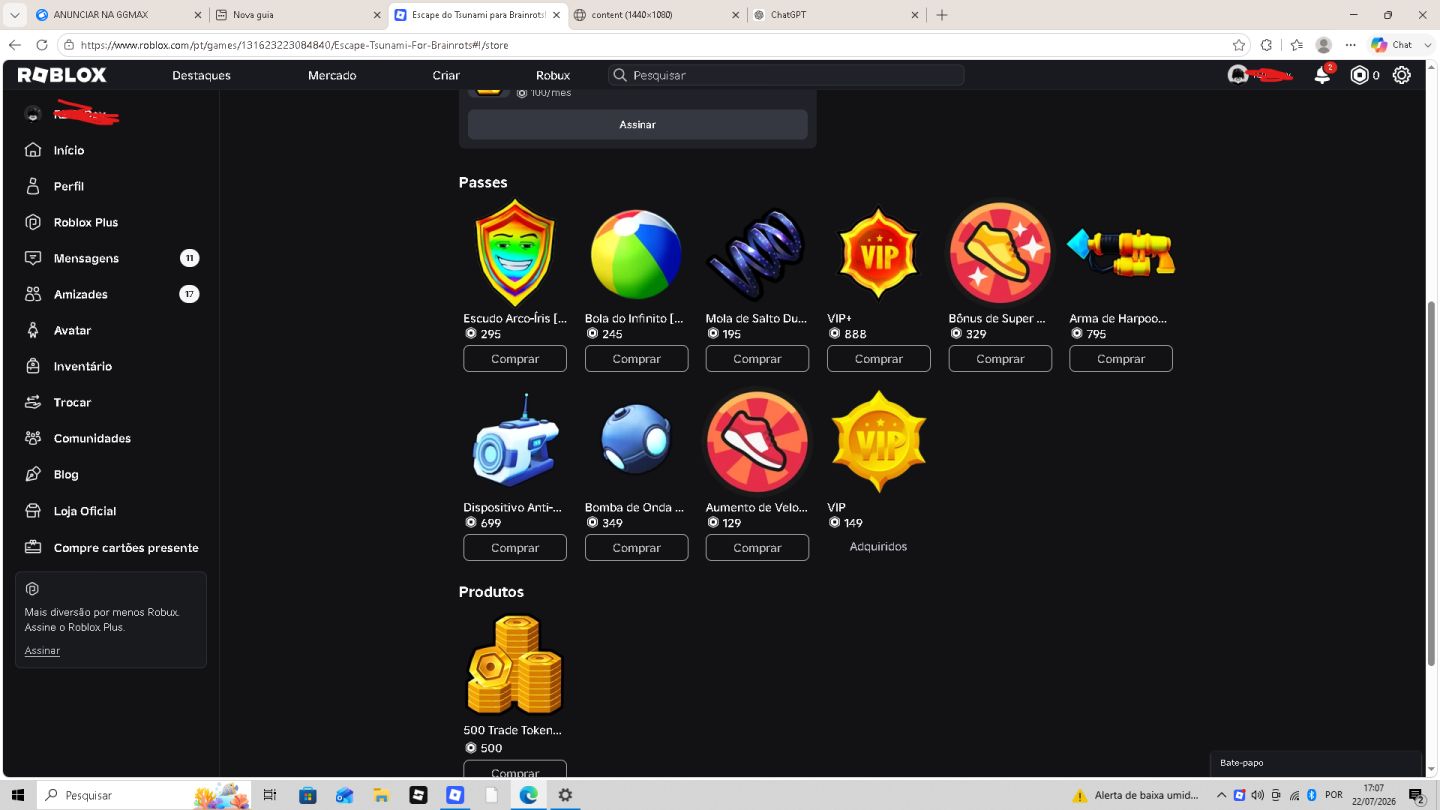The image size is (1440, 810).
Task: Click the Roblox Pesquisar search field
Action: pyautogui.click(x=786, y=75)
